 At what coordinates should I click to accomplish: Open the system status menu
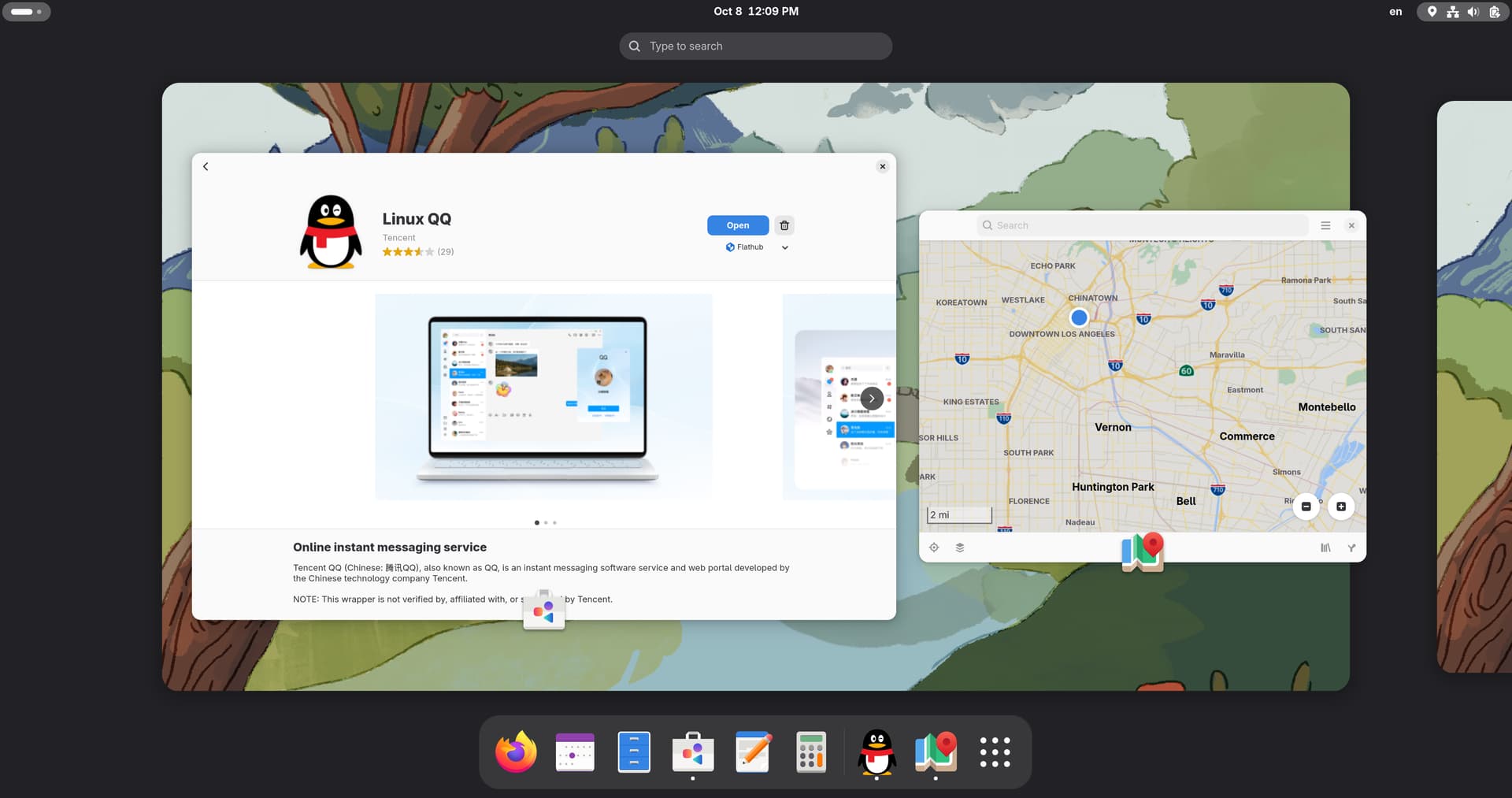(x=1462, y=12)
